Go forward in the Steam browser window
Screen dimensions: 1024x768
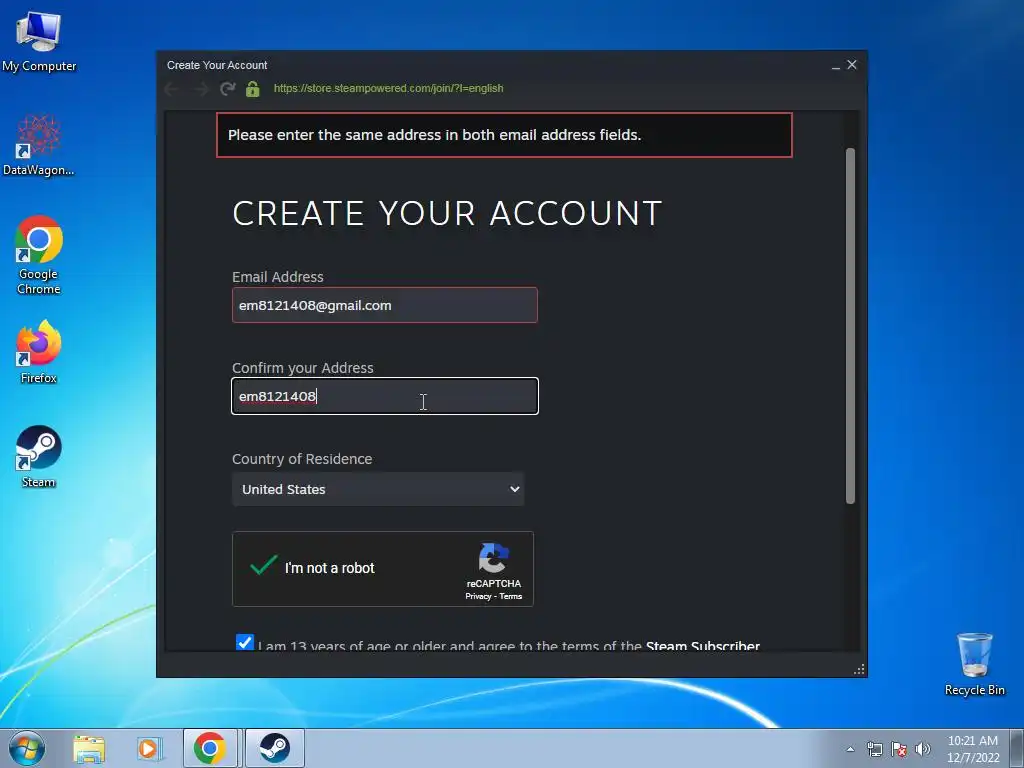201,89
